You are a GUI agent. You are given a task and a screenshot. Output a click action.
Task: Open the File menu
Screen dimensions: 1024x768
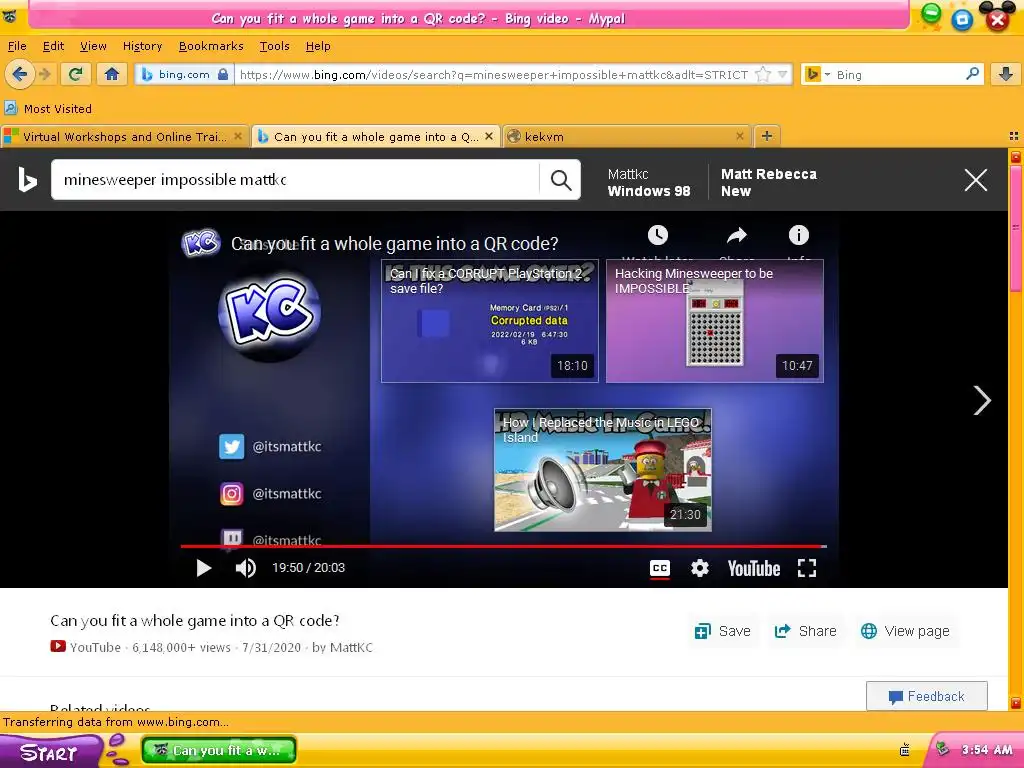pos(17,46)
